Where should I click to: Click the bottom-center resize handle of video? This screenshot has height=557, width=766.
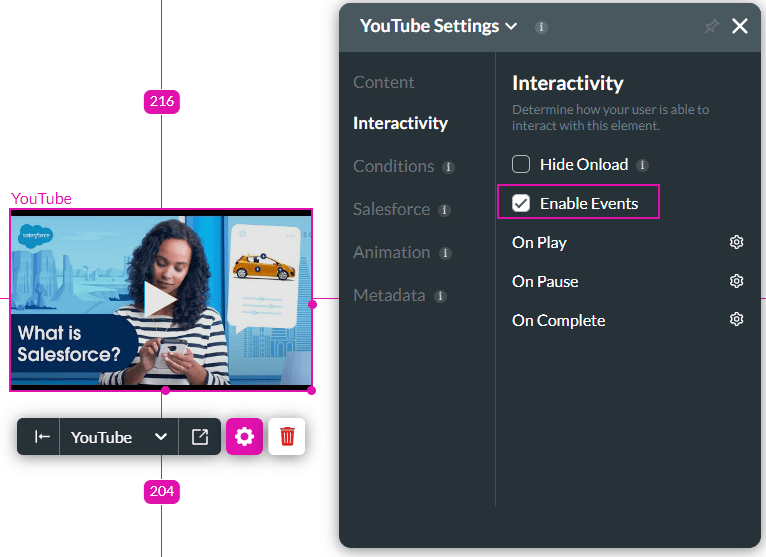(166, 390)
